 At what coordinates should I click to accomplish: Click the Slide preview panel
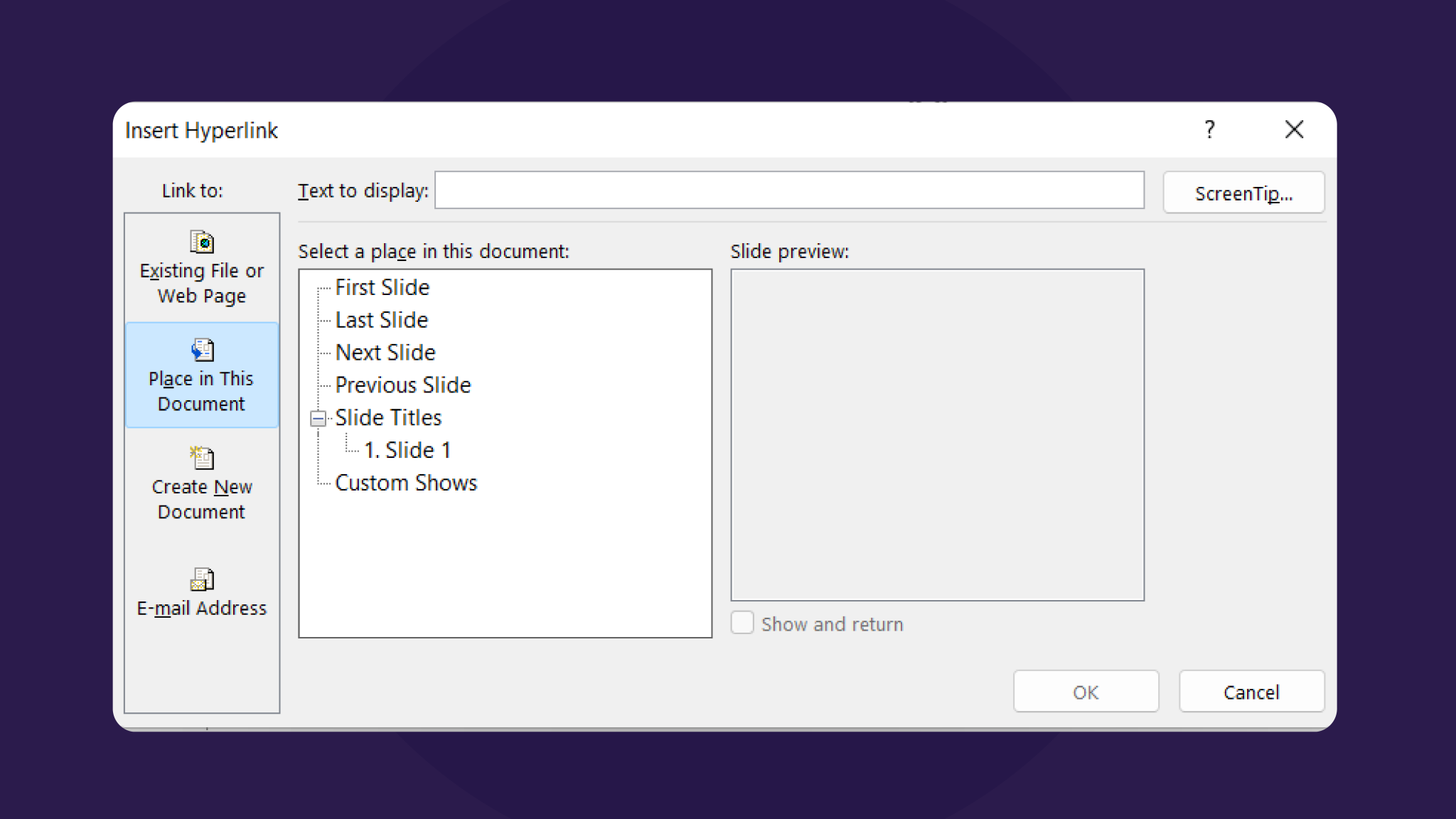pos(938,434)
